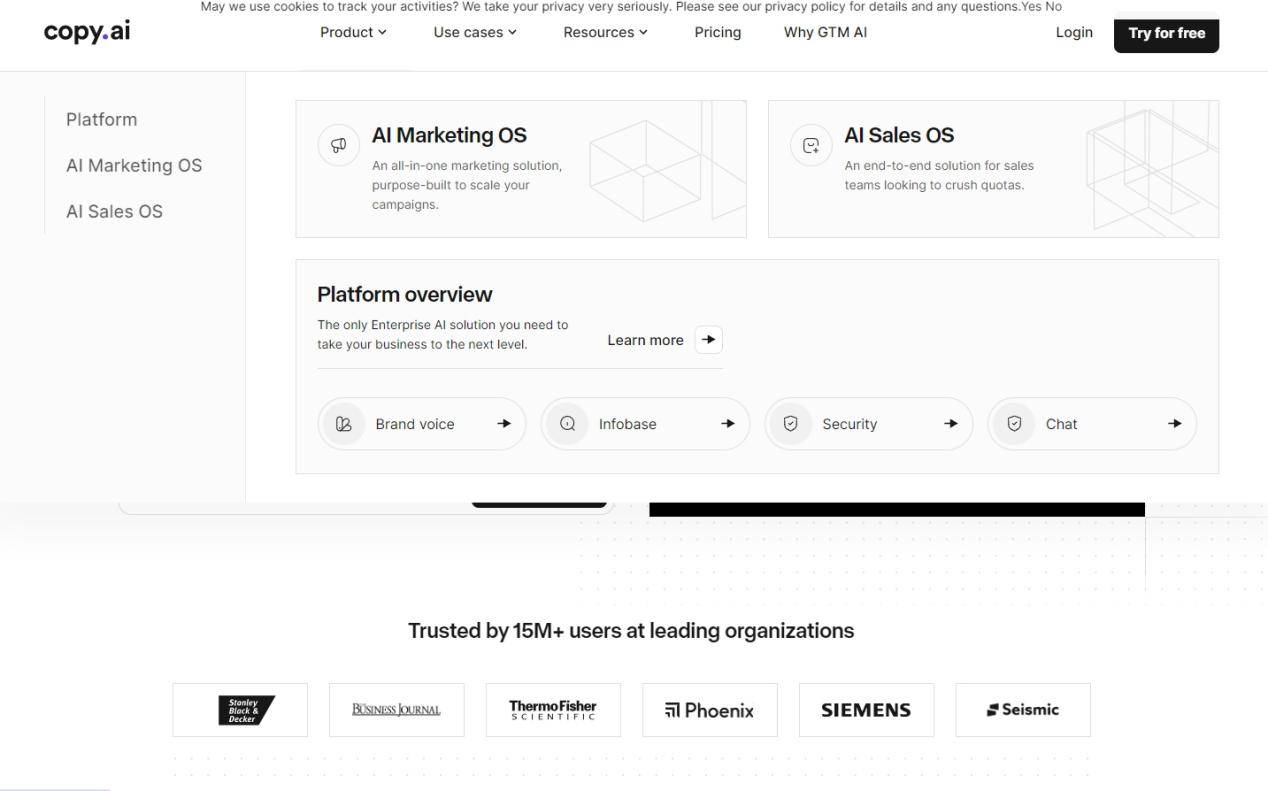This screenshot has height=791, width=1268.
Task: Click the Try for free button
Action: (1166, 33)
